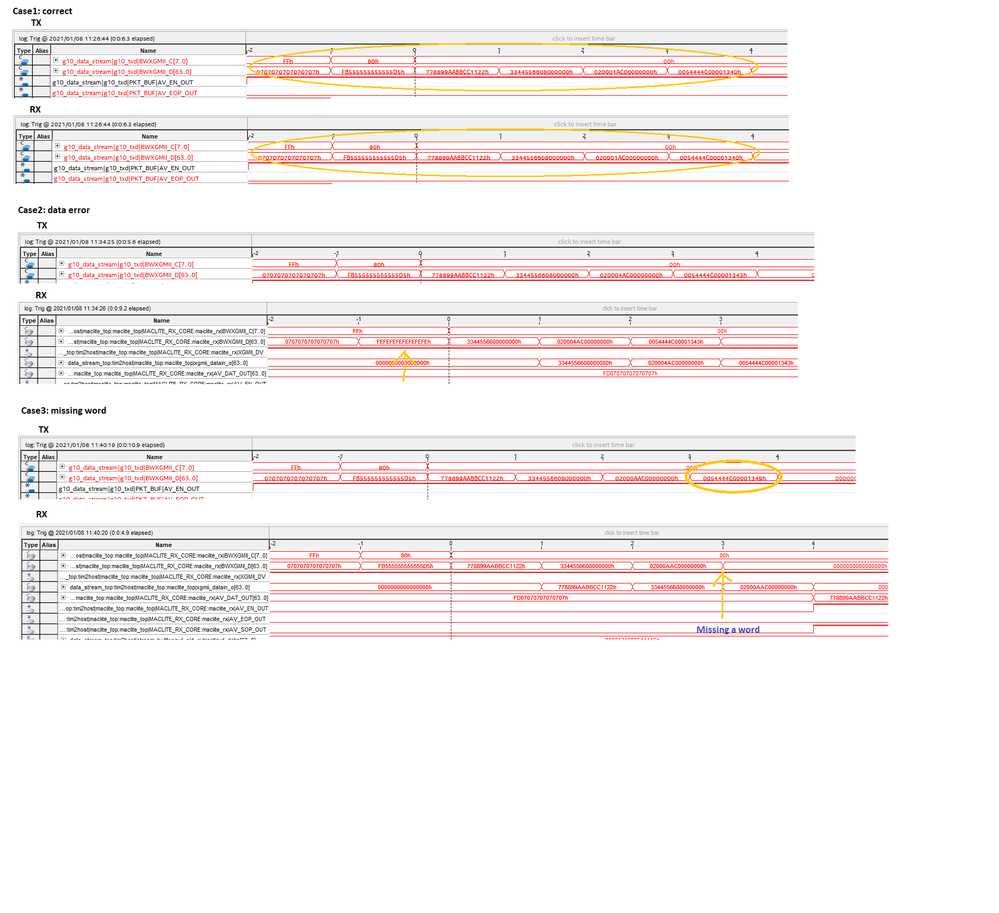The image size is (999, 913).
Task: Click 'click to insert time bar' in Case1 RX
Action: [586, 124]
